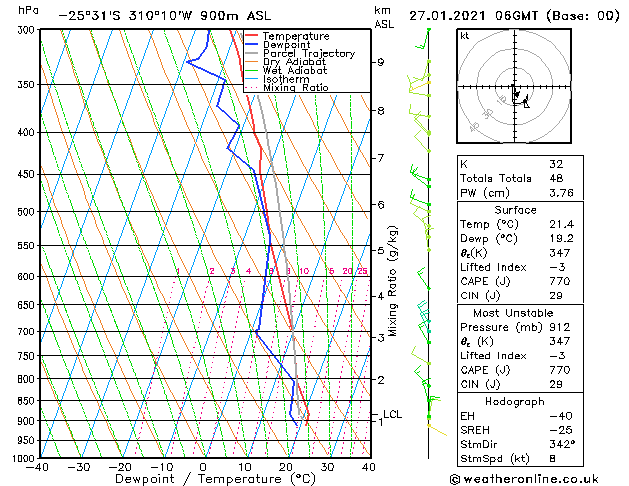Click the date 27.01.2021 06GMT header
The image size is (629, 486).
click(x=473, y=16)
